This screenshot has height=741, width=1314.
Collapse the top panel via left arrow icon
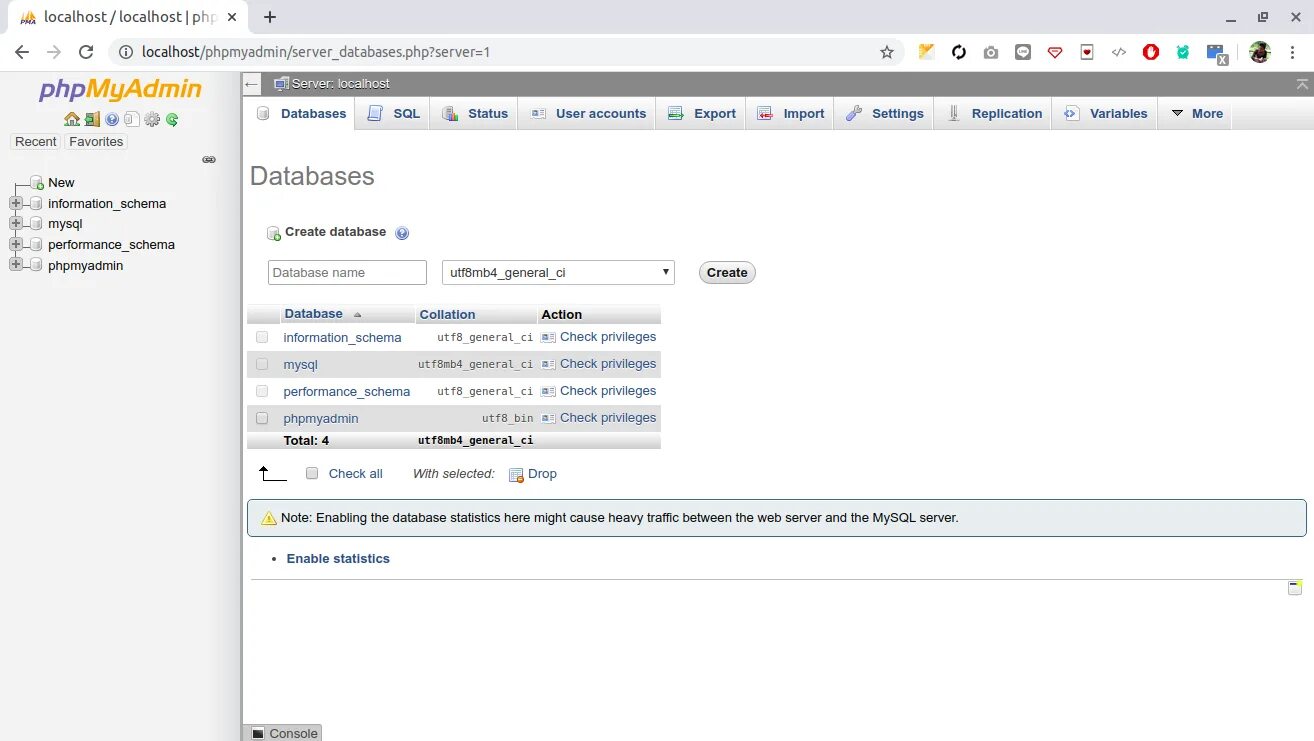tap(252, 84)
